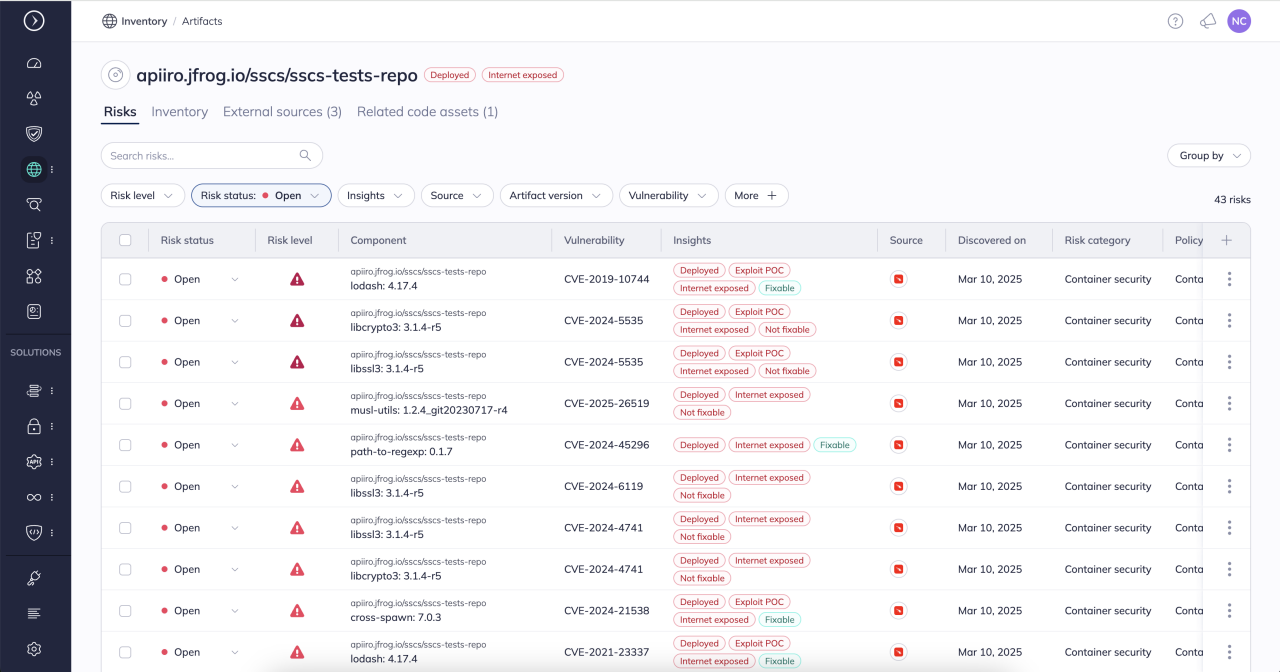Open the code shield icon in sidebar
Image resolution: width=1280 pixels, height=672 pixels.
pyautogui.click(x=34, y=533)
